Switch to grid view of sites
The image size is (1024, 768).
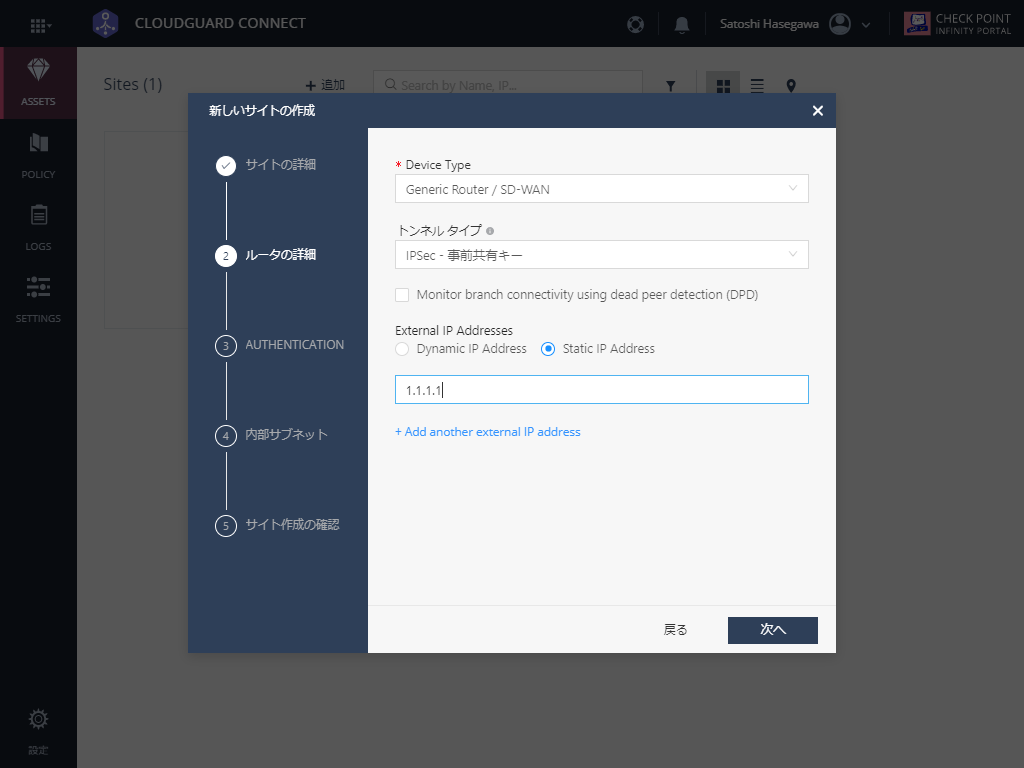723,85
